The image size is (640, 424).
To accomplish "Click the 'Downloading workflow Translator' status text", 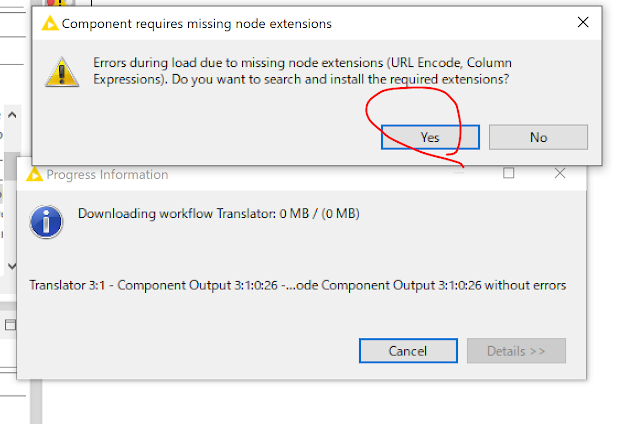I will click(x=232, y=214).
